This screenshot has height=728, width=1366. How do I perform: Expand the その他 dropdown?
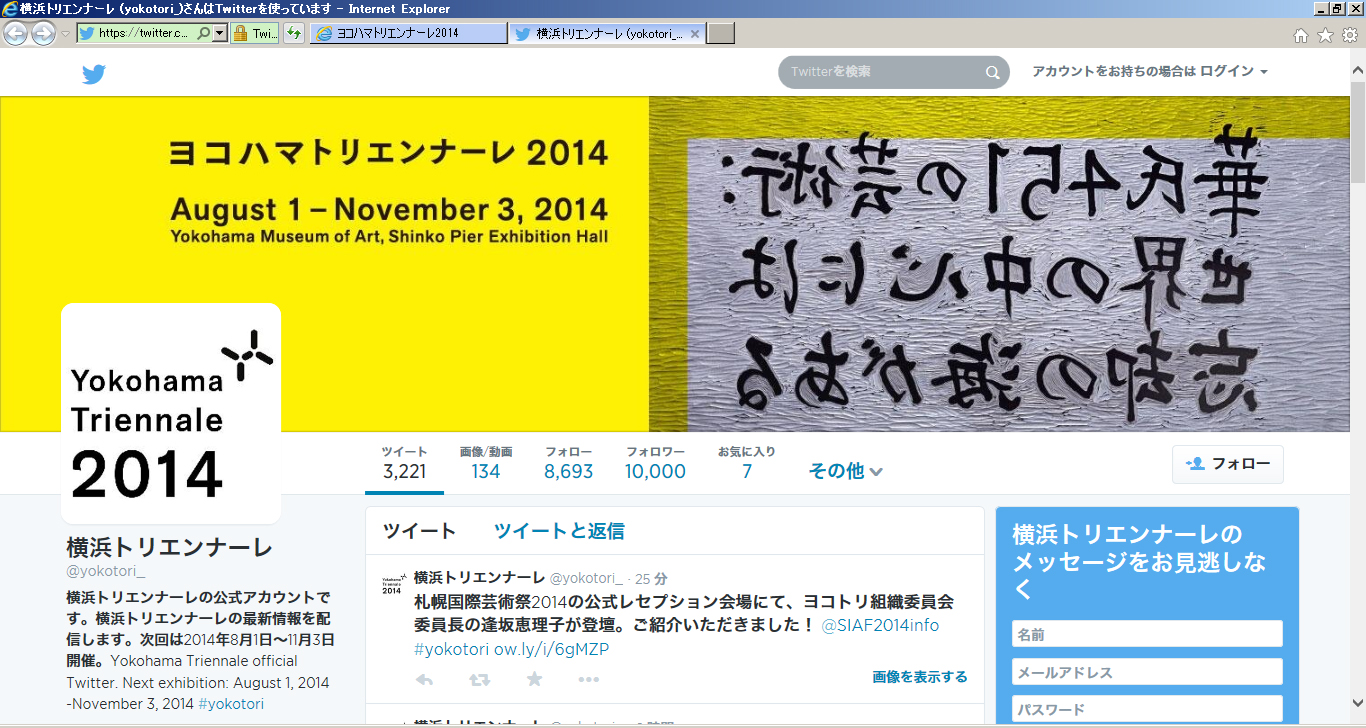click(x=845, y=471)
